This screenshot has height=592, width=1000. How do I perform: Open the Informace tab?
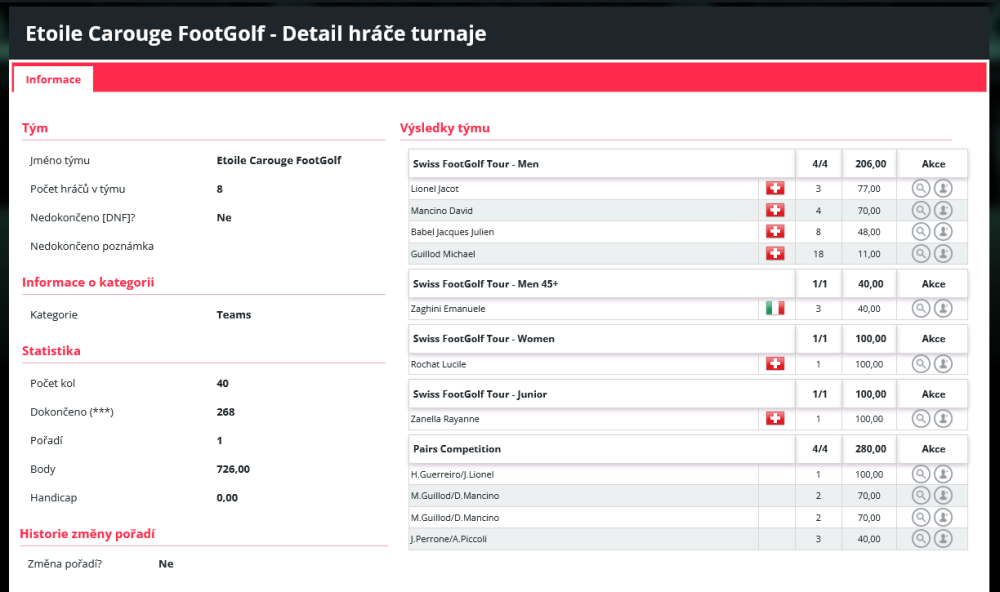53,79
